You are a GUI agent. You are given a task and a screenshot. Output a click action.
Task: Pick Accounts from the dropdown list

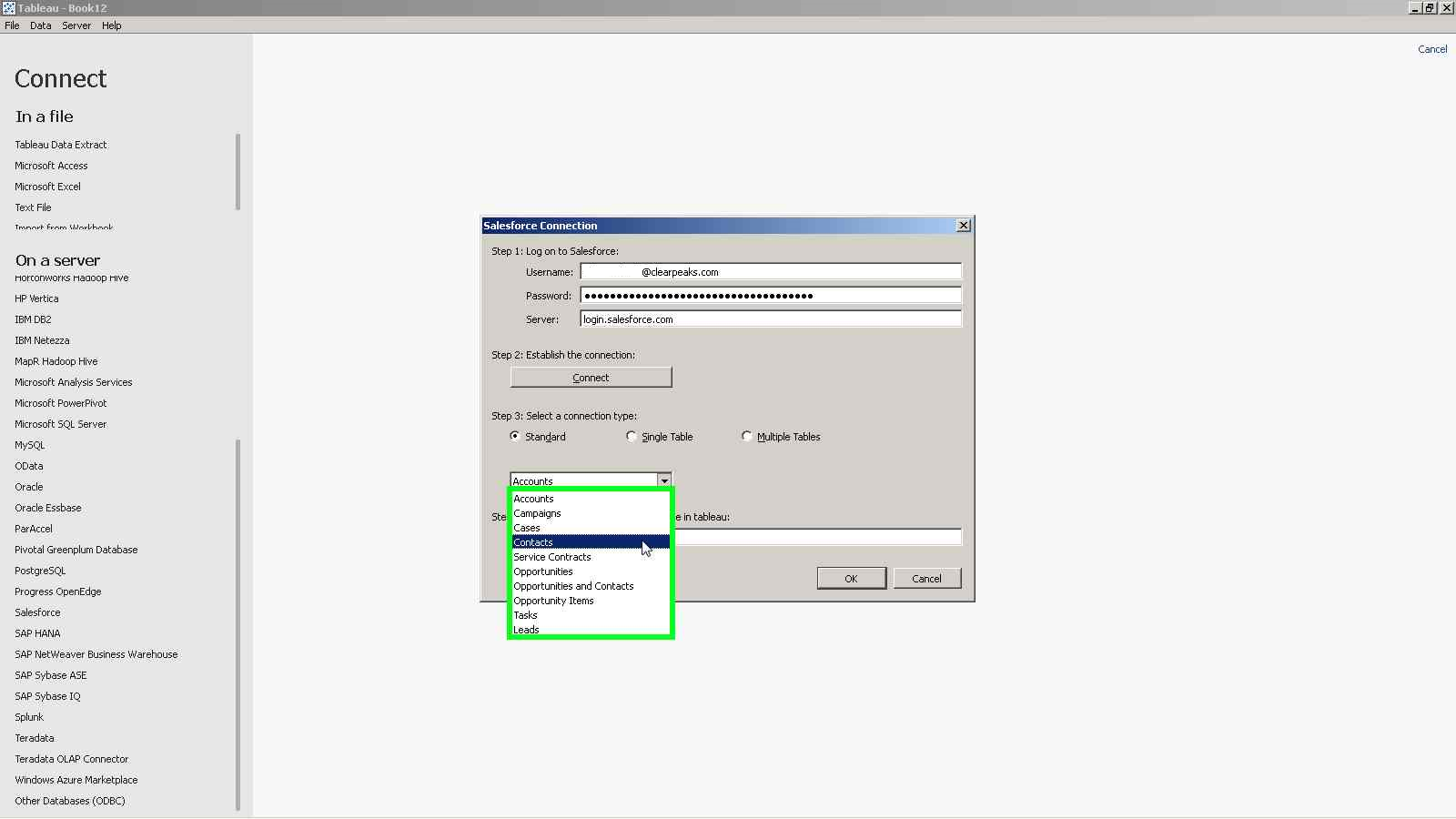pos(591,499)
